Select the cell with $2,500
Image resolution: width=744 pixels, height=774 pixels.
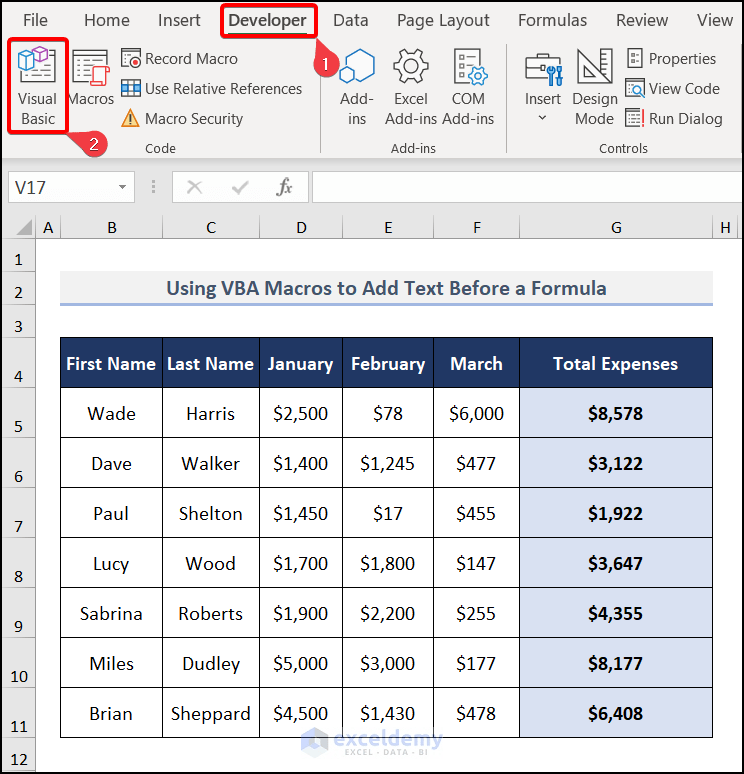(x=301, y=413)
